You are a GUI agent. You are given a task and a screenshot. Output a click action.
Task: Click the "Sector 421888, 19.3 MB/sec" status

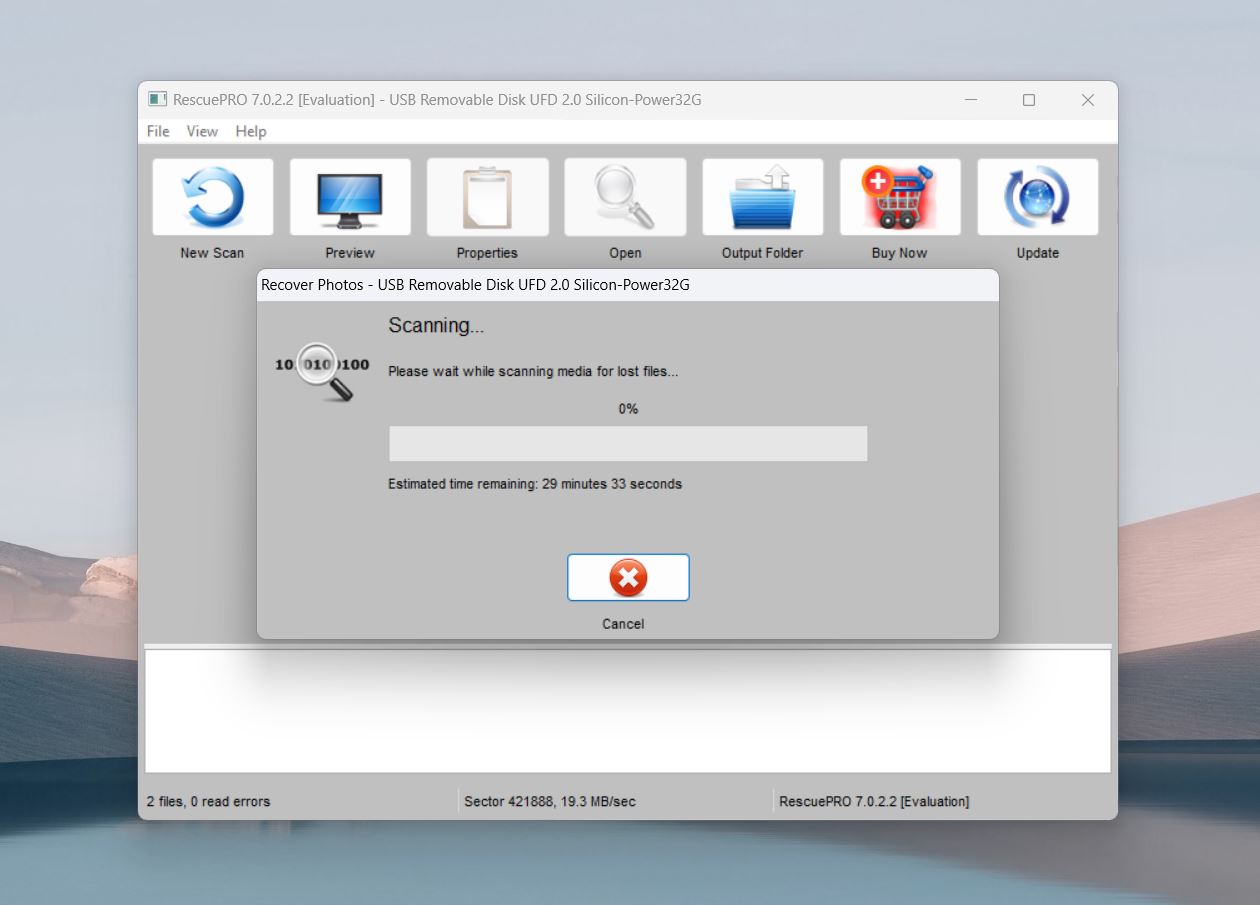(x=550, y=801)
